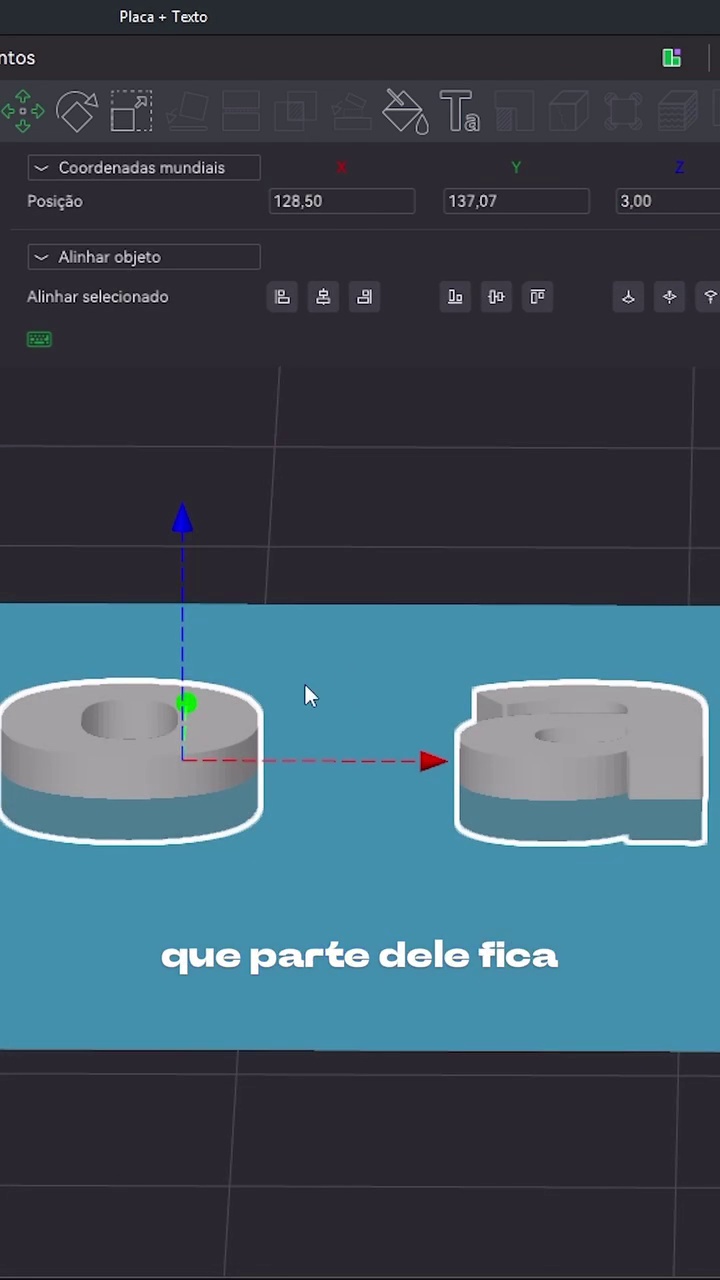
Task: Edit the Y position field 137,07
Action: click(x=516, y=201)
